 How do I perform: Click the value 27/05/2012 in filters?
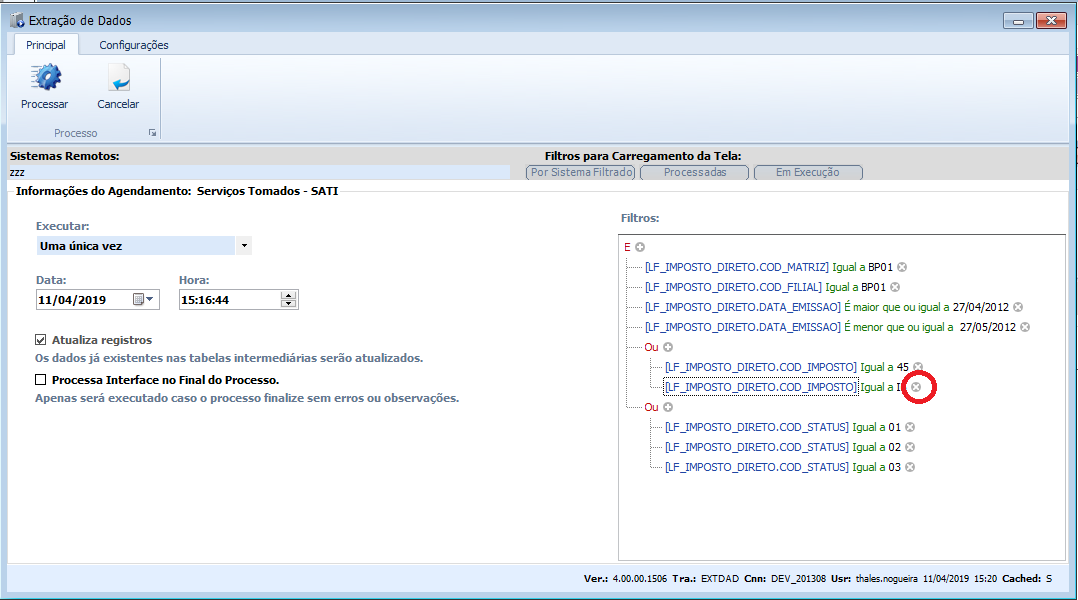click(987, 326)
